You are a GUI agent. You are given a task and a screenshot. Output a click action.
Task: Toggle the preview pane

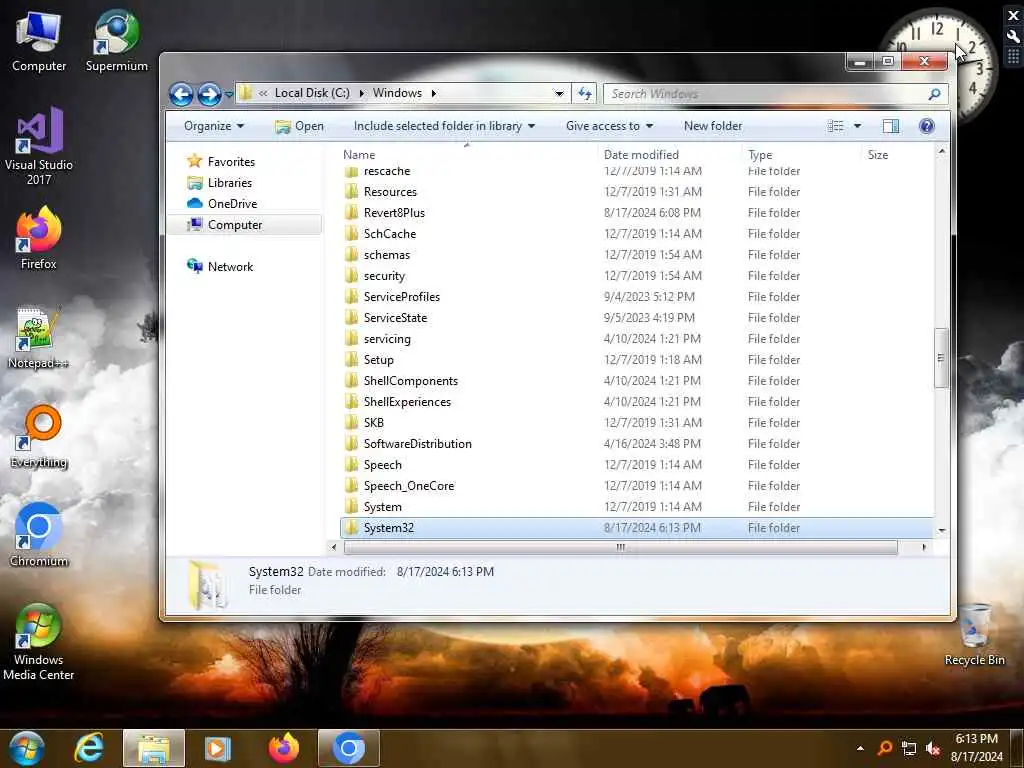891,126
